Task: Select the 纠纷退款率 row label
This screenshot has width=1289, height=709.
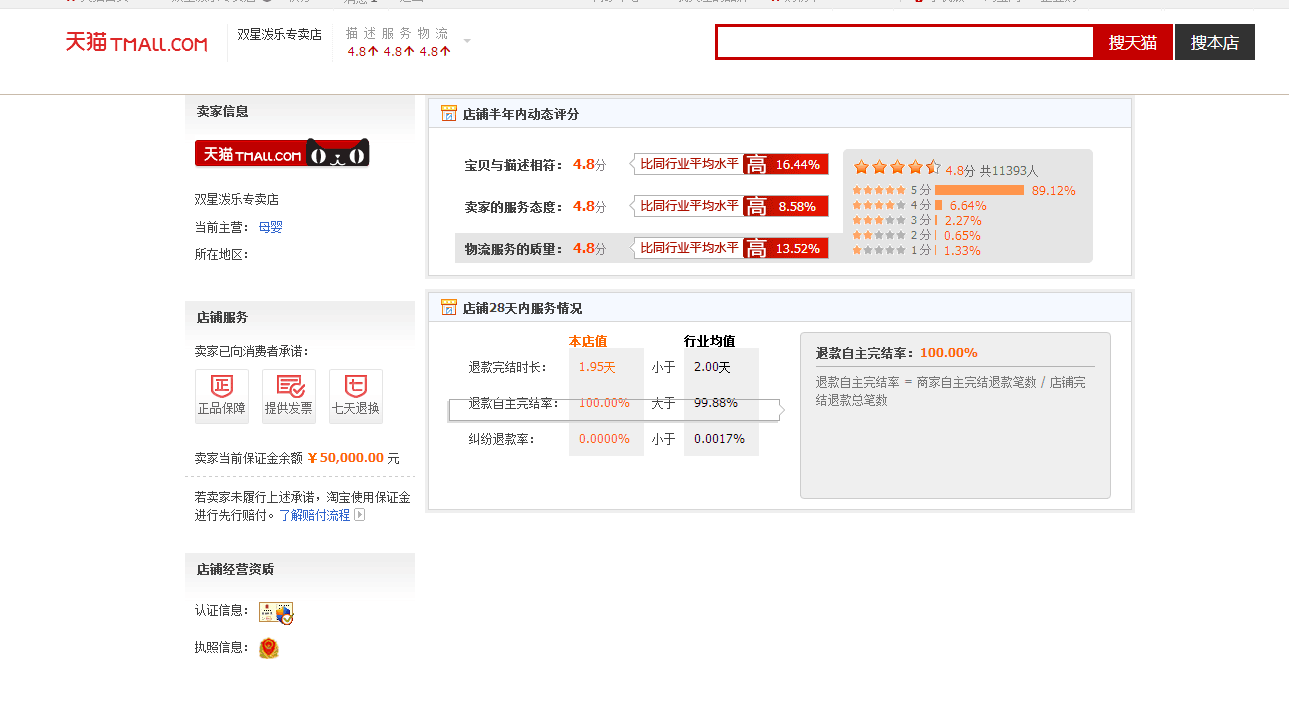Action: tap(502, 439)
